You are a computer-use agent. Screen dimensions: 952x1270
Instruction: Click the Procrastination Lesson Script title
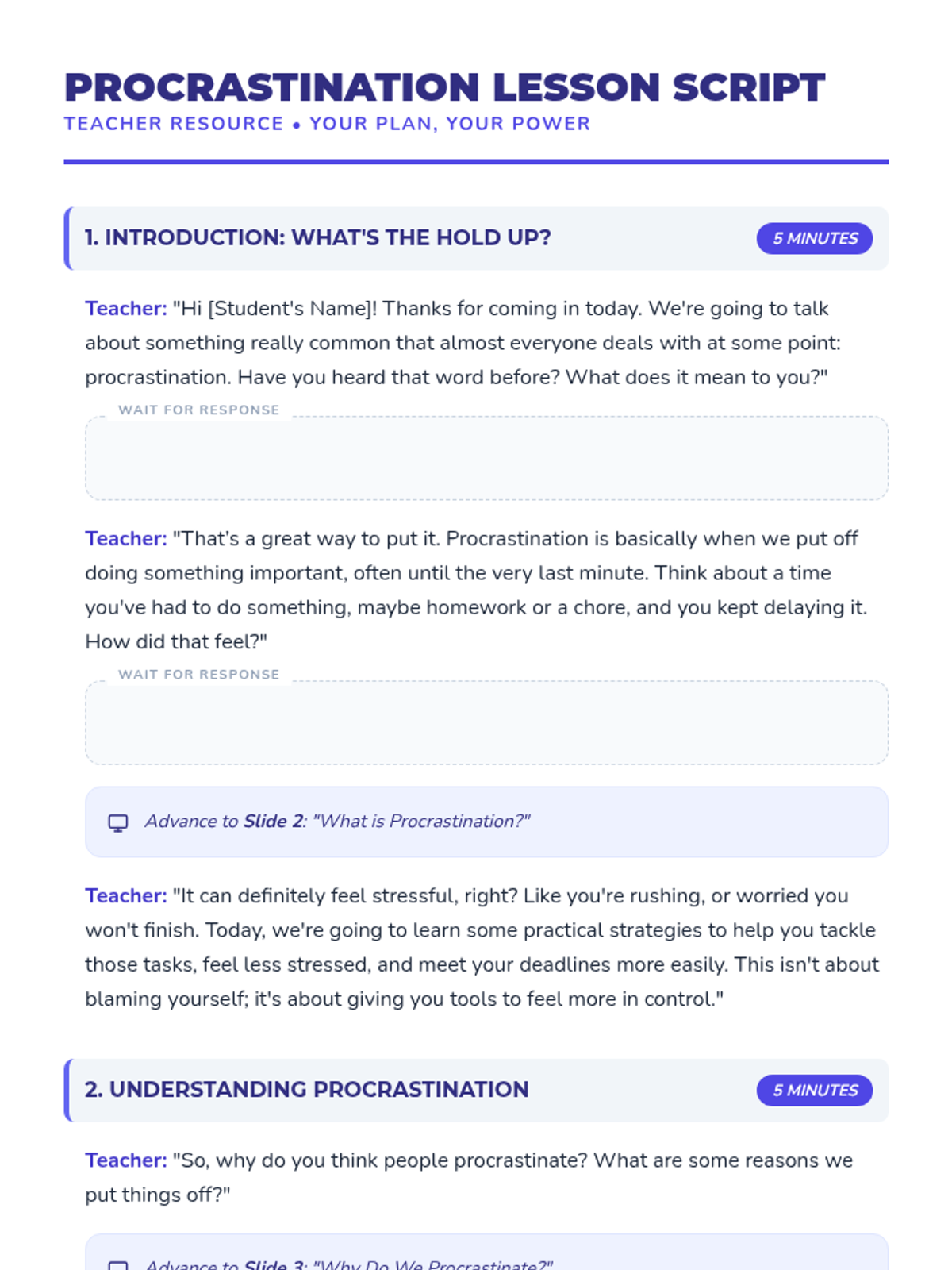click(x=444, y=87)
